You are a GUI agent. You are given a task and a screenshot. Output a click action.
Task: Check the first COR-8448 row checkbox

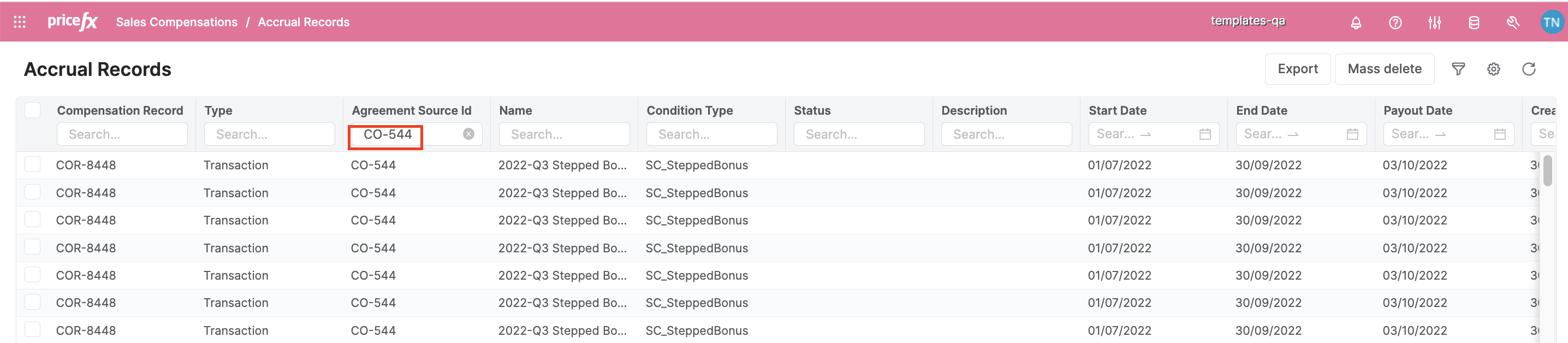tap(32, 164)
